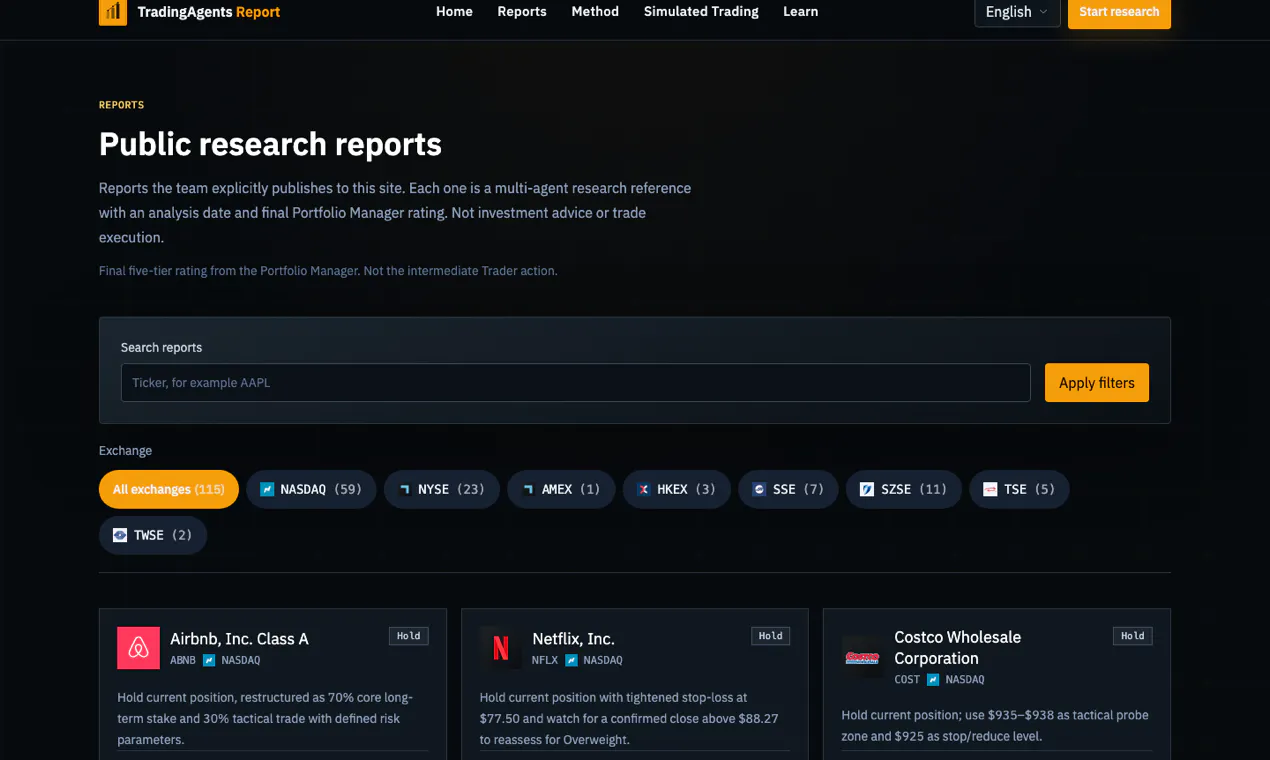1270x760 pixels.
Task: Filter by NASDAQ (59) exchange
Action: pos(311,490)
